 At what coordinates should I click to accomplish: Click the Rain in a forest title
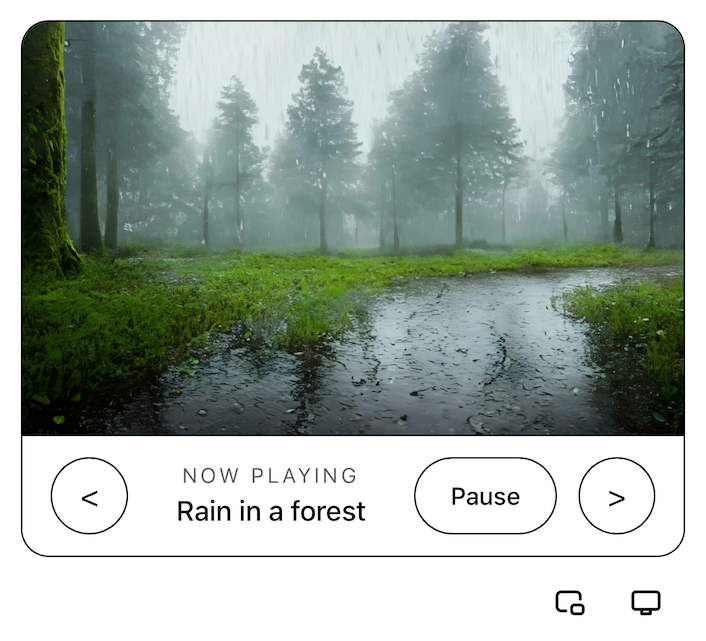[x=271, y=511]
